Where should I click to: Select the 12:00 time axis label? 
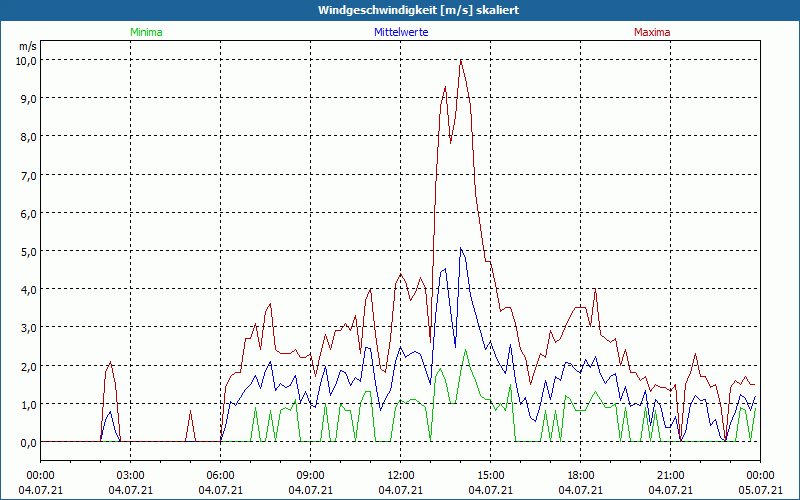[x=401, y=475]
